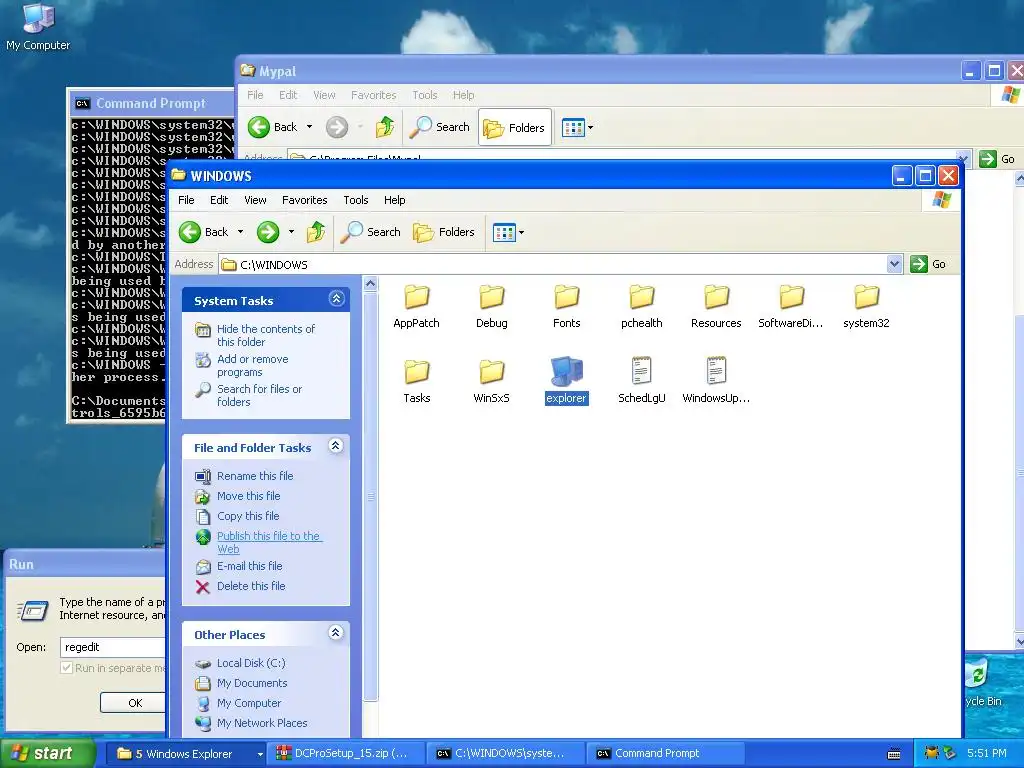The height and width of the screenshot is (768, 1024).
Task: Click E-mail this file link
Action: pos(249,566)
